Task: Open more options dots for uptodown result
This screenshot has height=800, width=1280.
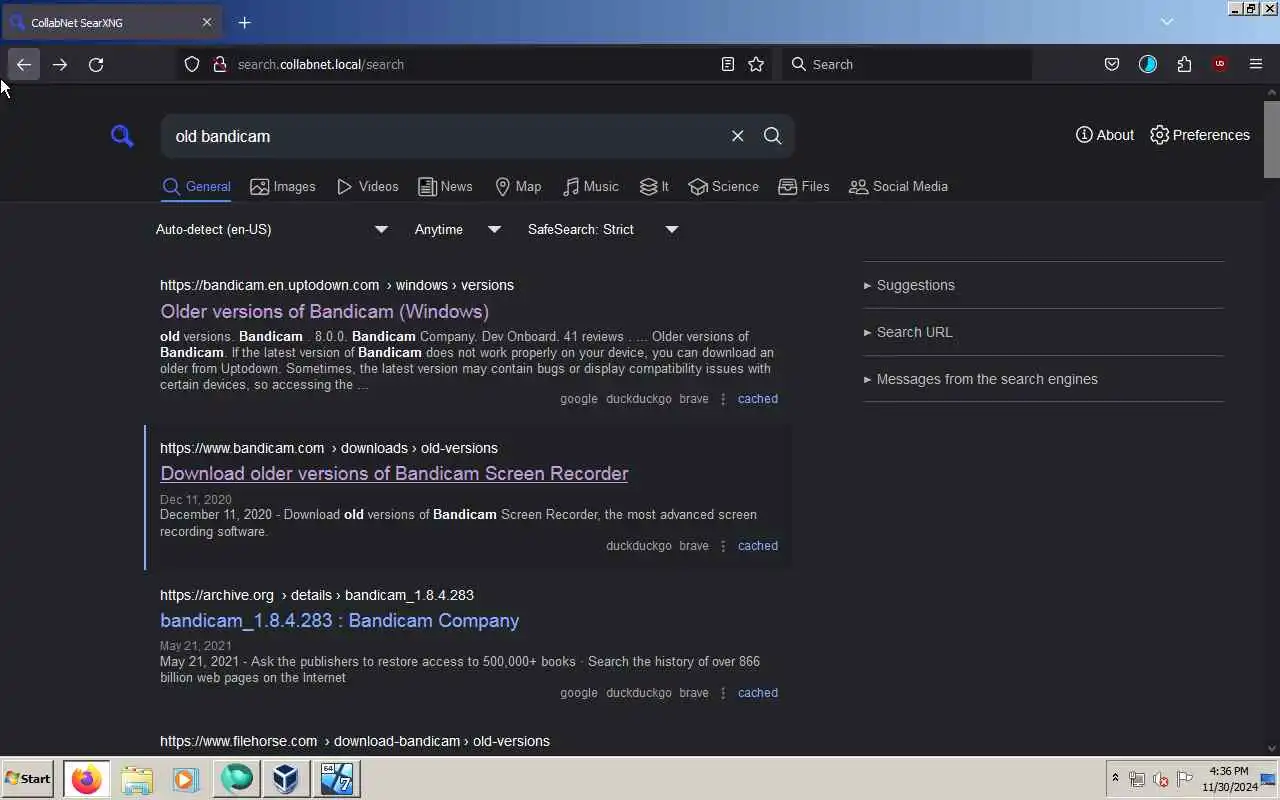Action: click(x=723, y=399)
